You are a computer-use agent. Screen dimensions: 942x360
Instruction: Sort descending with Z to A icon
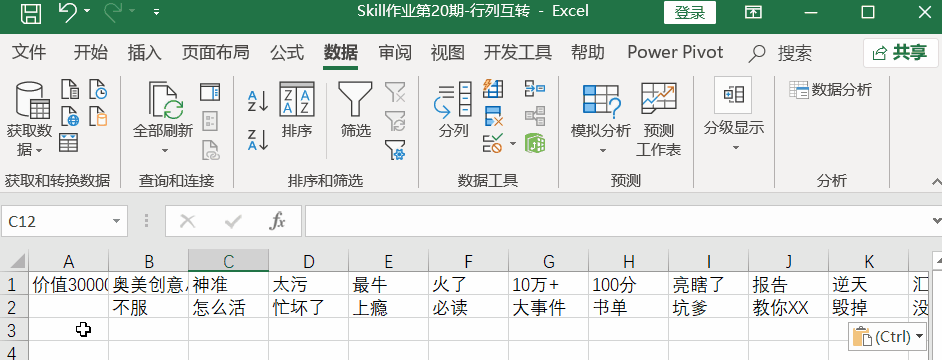coord(258,140)
